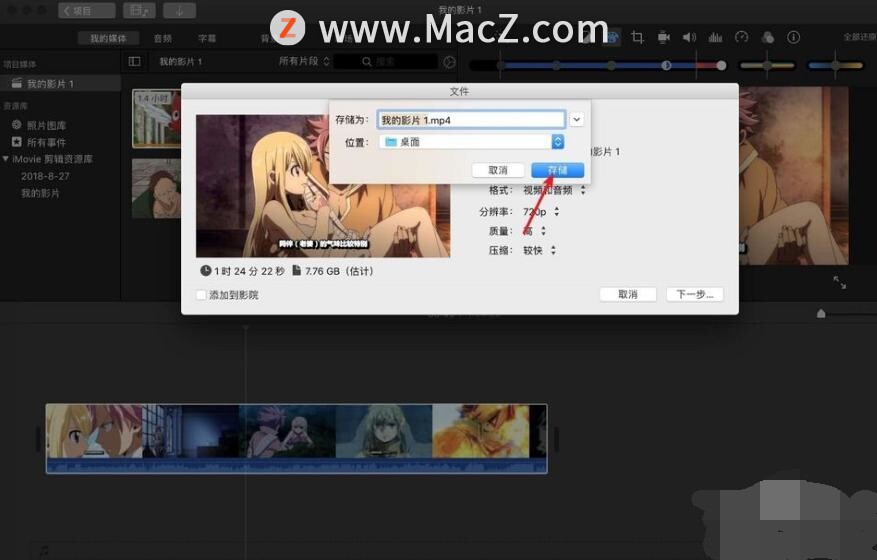Image resolution: width=877 pixels, height=560 pixels.
Task: Click the timeline clip audio waveform
Action: [296, 465]
